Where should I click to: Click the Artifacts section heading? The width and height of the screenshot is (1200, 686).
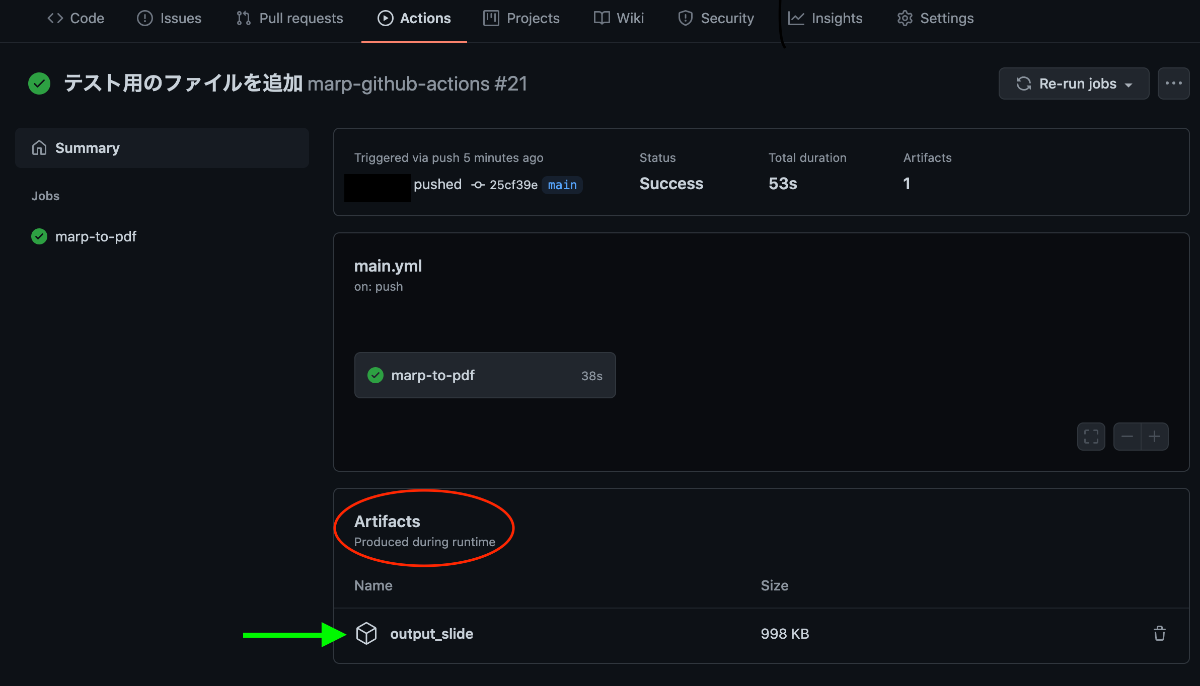[x=387, y=521]
